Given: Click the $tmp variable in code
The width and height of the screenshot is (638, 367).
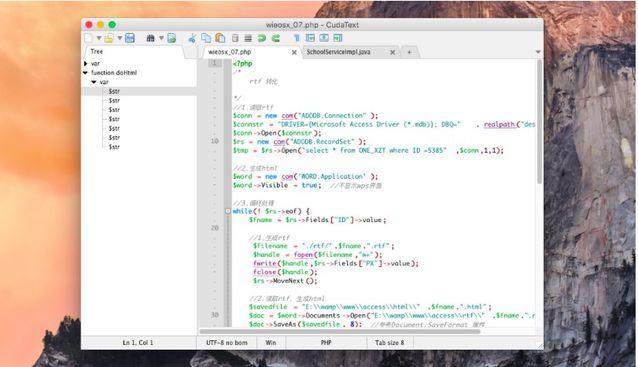Looking at the screenshot, I should pos(240,150).
